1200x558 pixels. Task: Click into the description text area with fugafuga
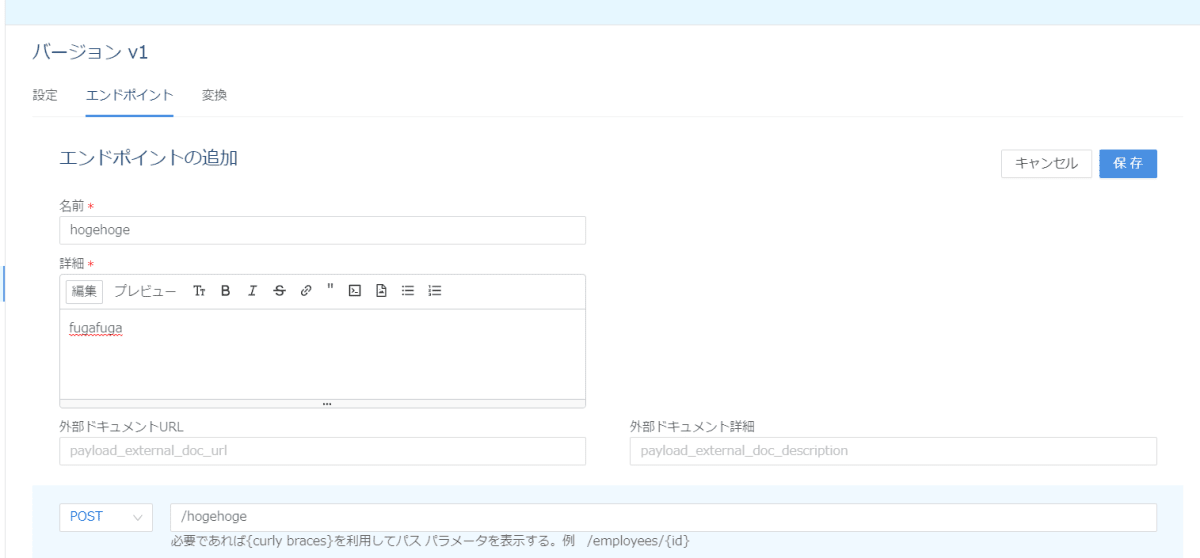point(323,354)
